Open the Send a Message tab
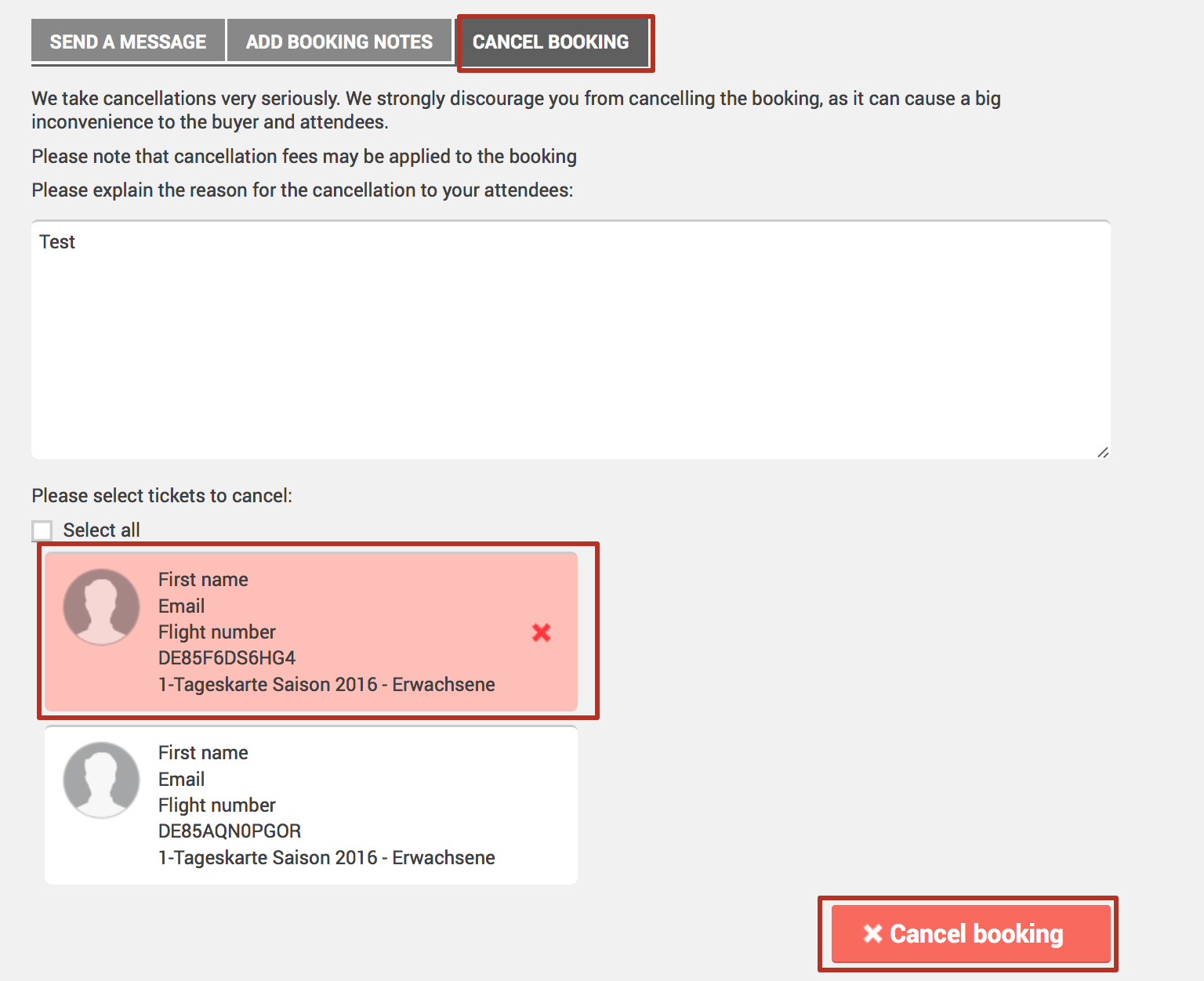The width and height of the screenshot is (1204, 981). coord(128,42)
